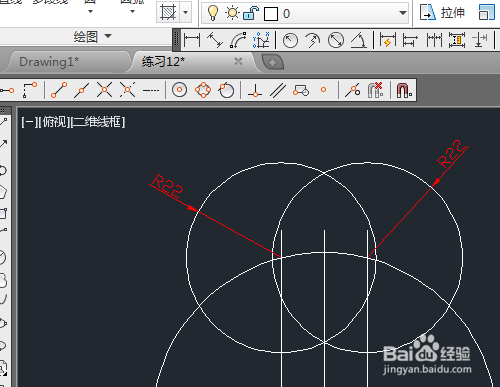Open the layer list dropdown arrow
500x387 pixels.
coord(403,13)
